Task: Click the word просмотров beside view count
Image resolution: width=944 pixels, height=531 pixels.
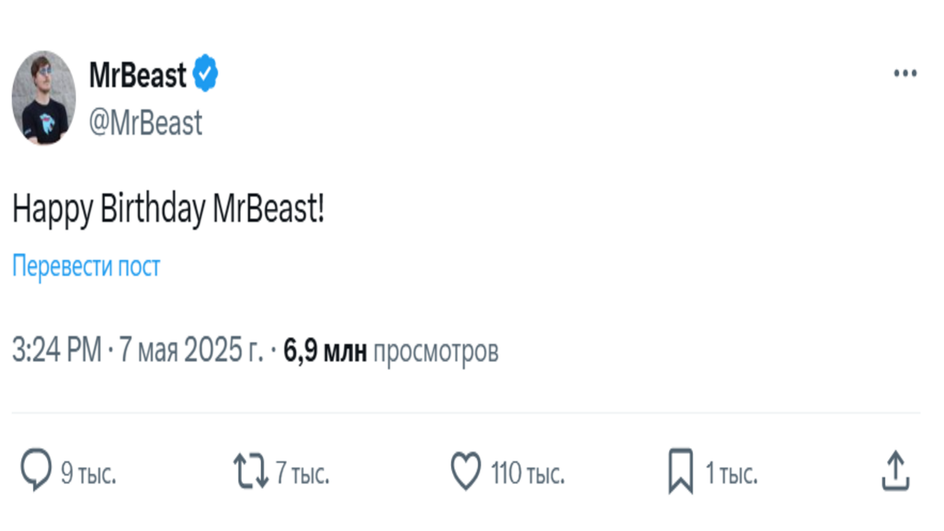Action: (436, 352)
